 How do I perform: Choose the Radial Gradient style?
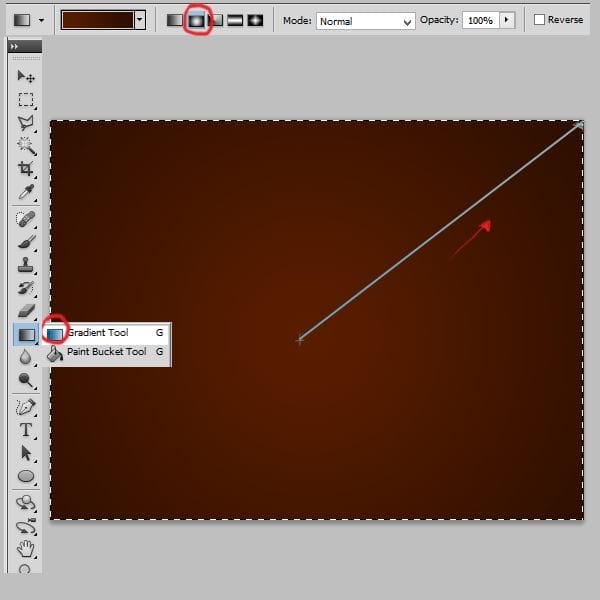(x=196, y=20)
